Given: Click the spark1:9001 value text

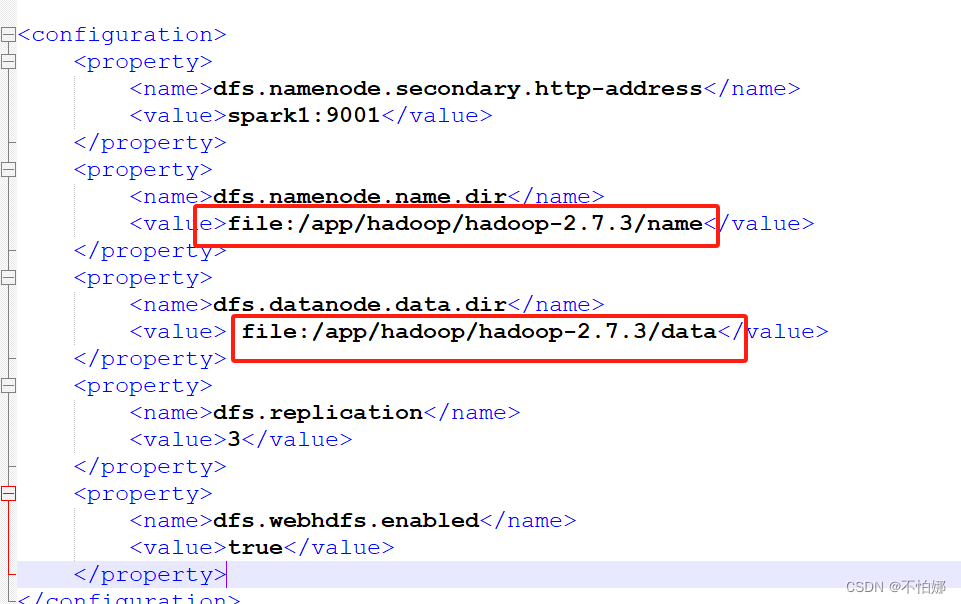Looking at the screenshot, I should pos(304,115).
